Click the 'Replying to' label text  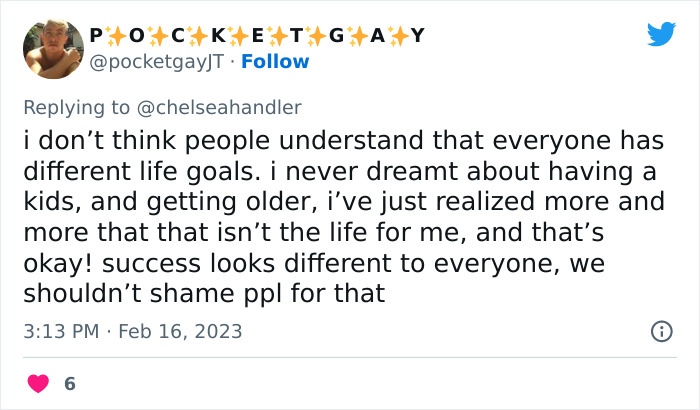coord(73,106)
